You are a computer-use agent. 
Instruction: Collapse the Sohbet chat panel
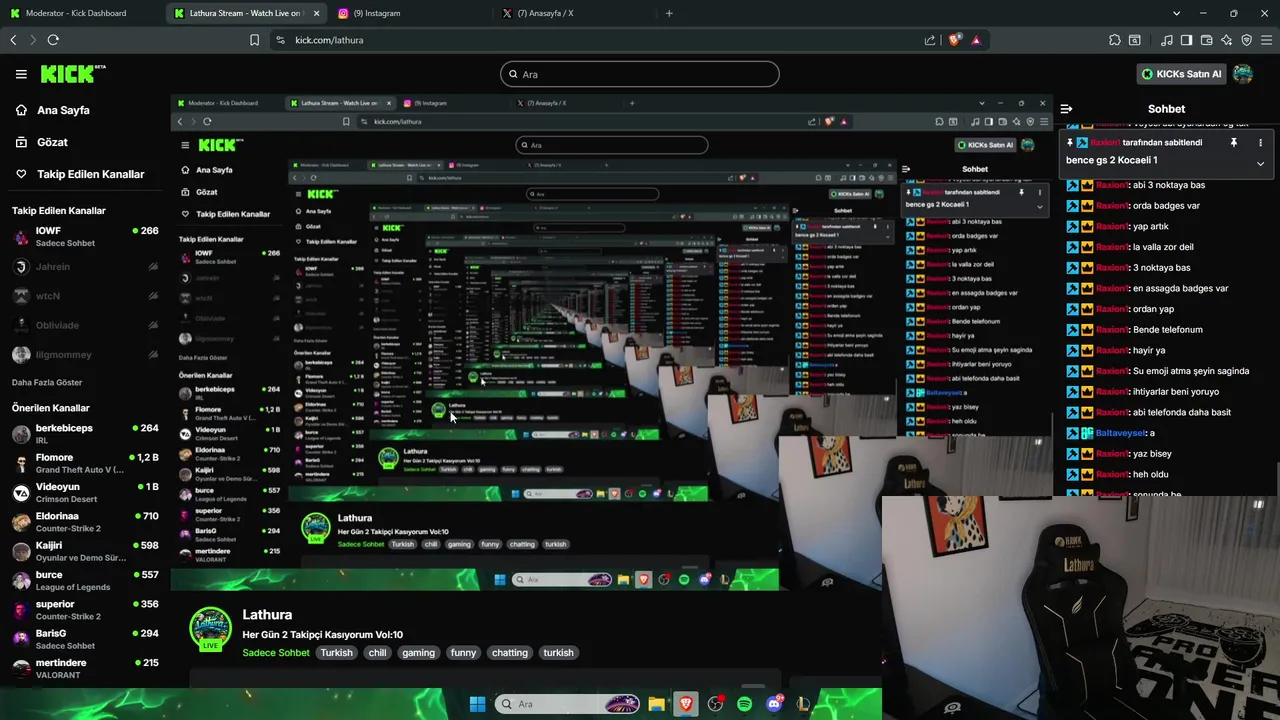pos(1066,109)
